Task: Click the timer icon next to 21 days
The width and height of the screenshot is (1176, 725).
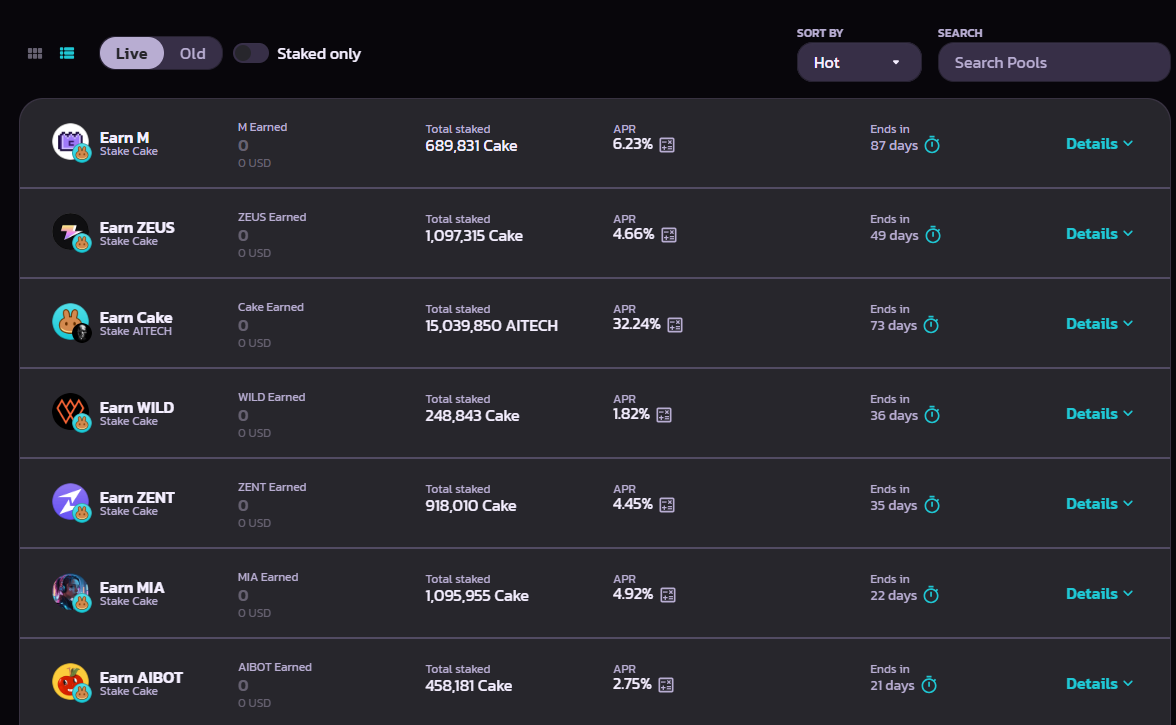Action: [x=929, y=685]
